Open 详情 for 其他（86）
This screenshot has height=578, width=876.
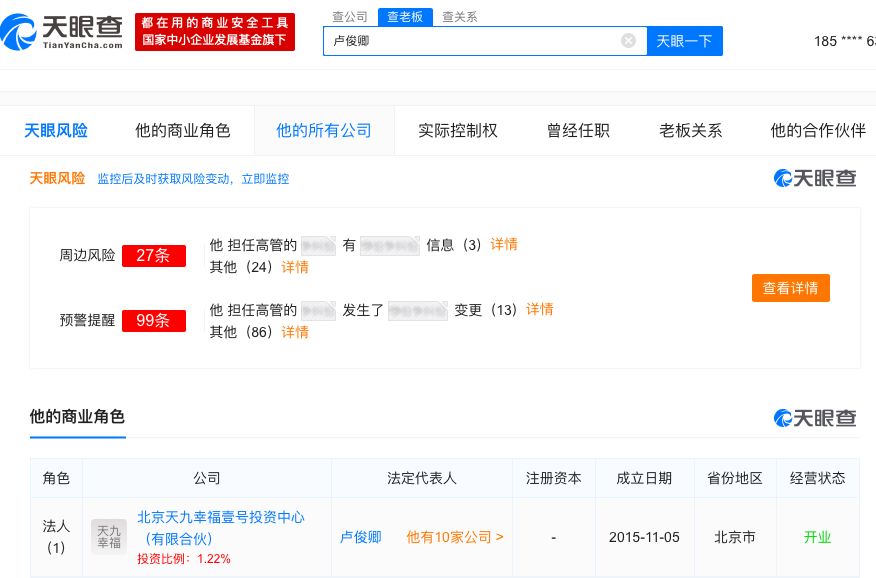(x=295, y=332)
